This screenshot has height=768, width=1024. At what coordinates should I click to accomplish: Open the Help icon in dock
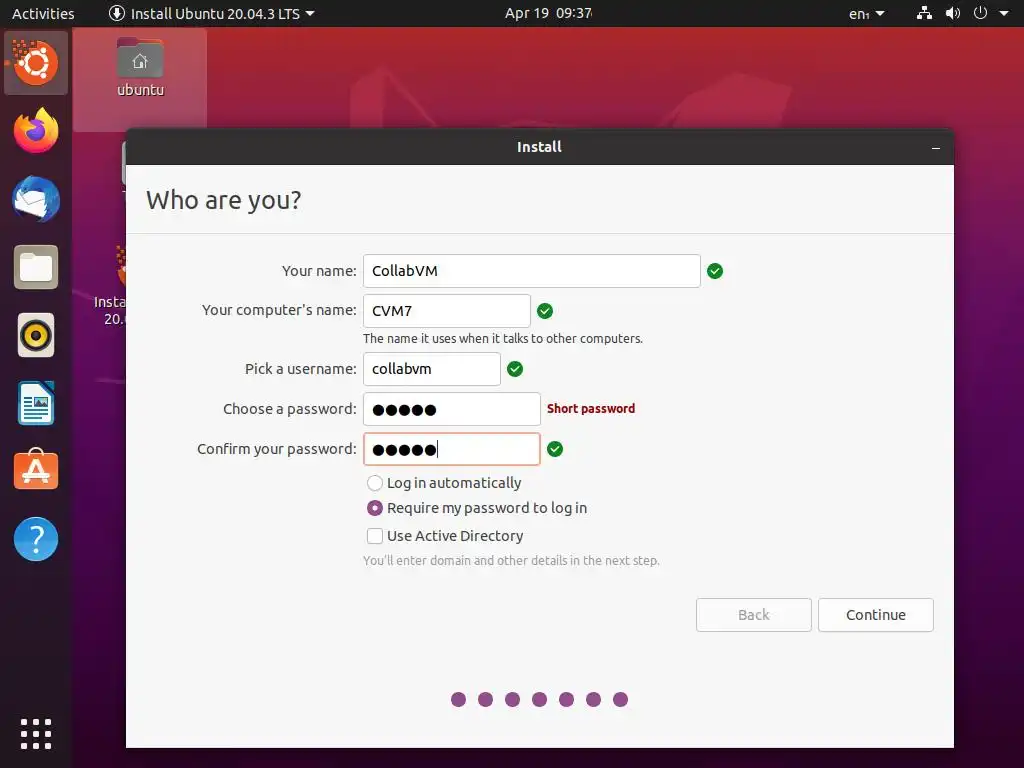pos(36,539)
